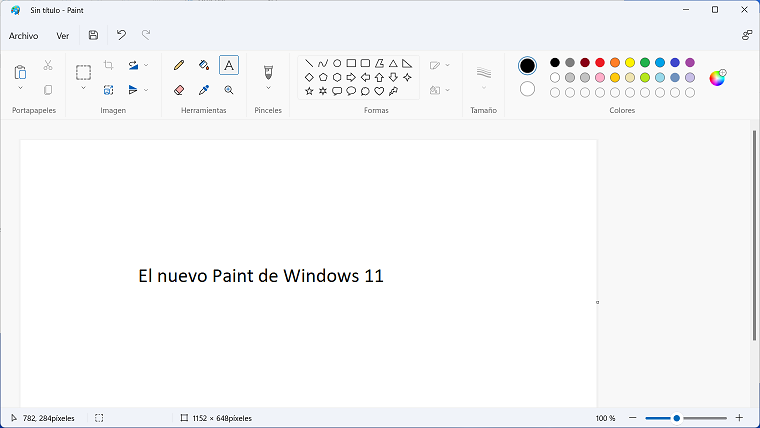Click the rectangular Selection tool
Screen dimensions: 760x428
pos(83,72)
